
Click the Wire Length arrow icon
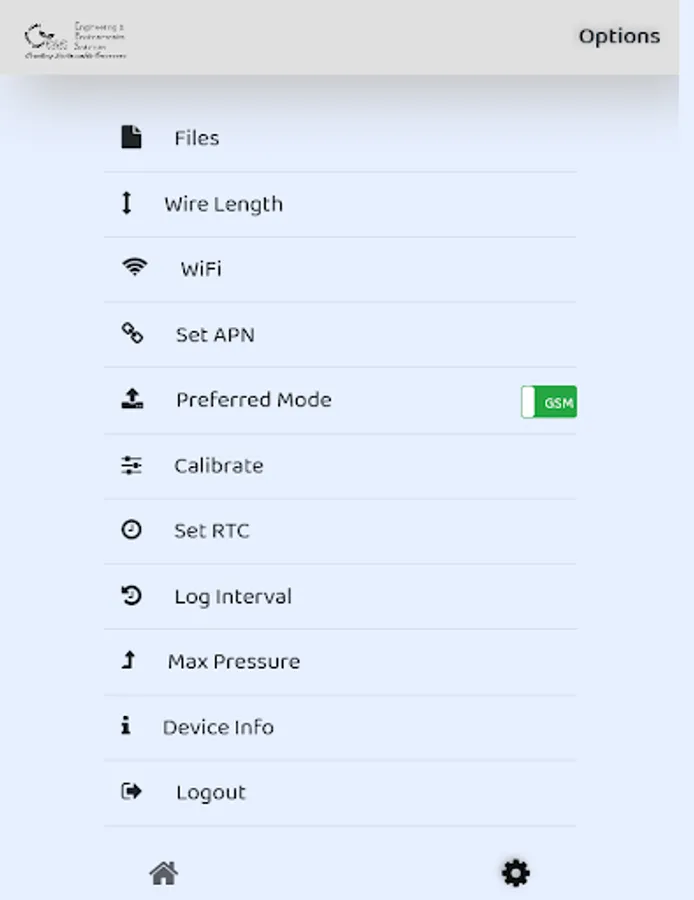pos(126,202)
